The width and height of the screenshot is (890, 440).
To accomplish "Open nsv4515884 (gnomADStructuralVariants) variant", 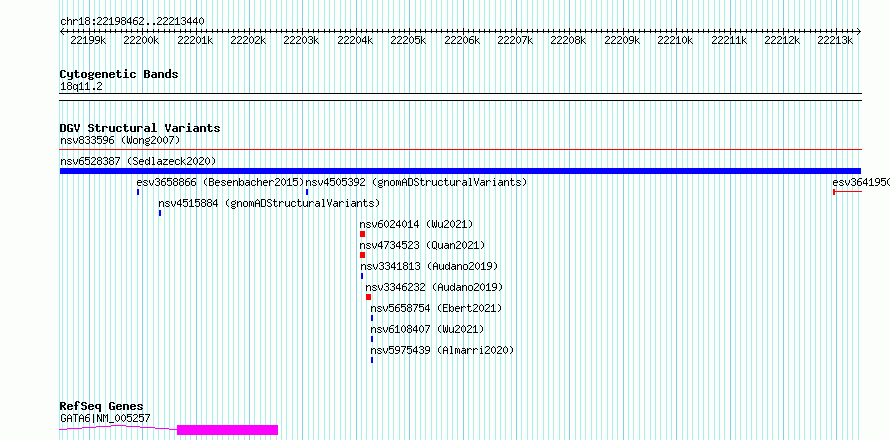I will click(x=269, y=203).
